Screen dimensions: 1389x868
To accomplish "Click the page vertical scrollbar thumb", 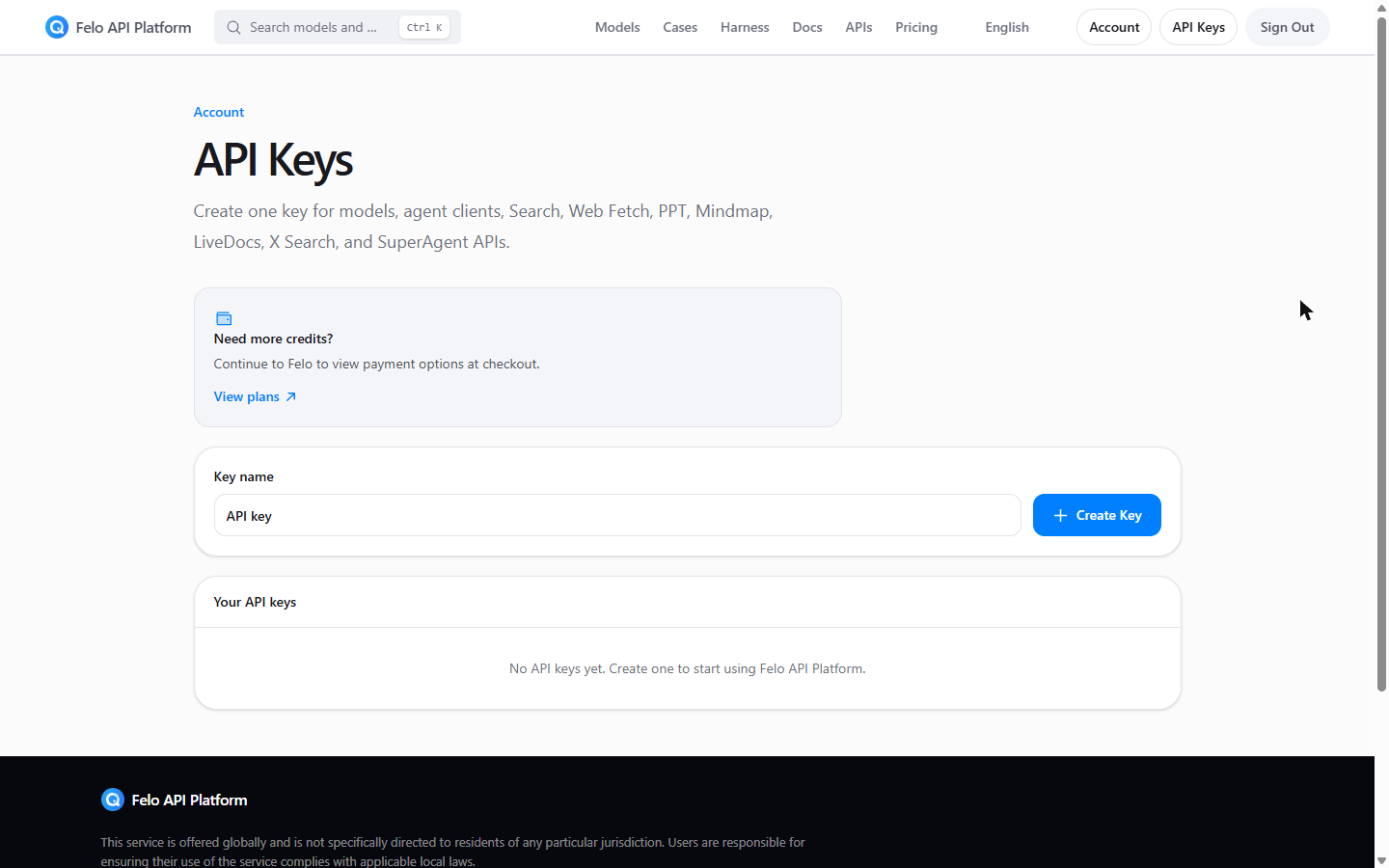I will (1382, 353).
